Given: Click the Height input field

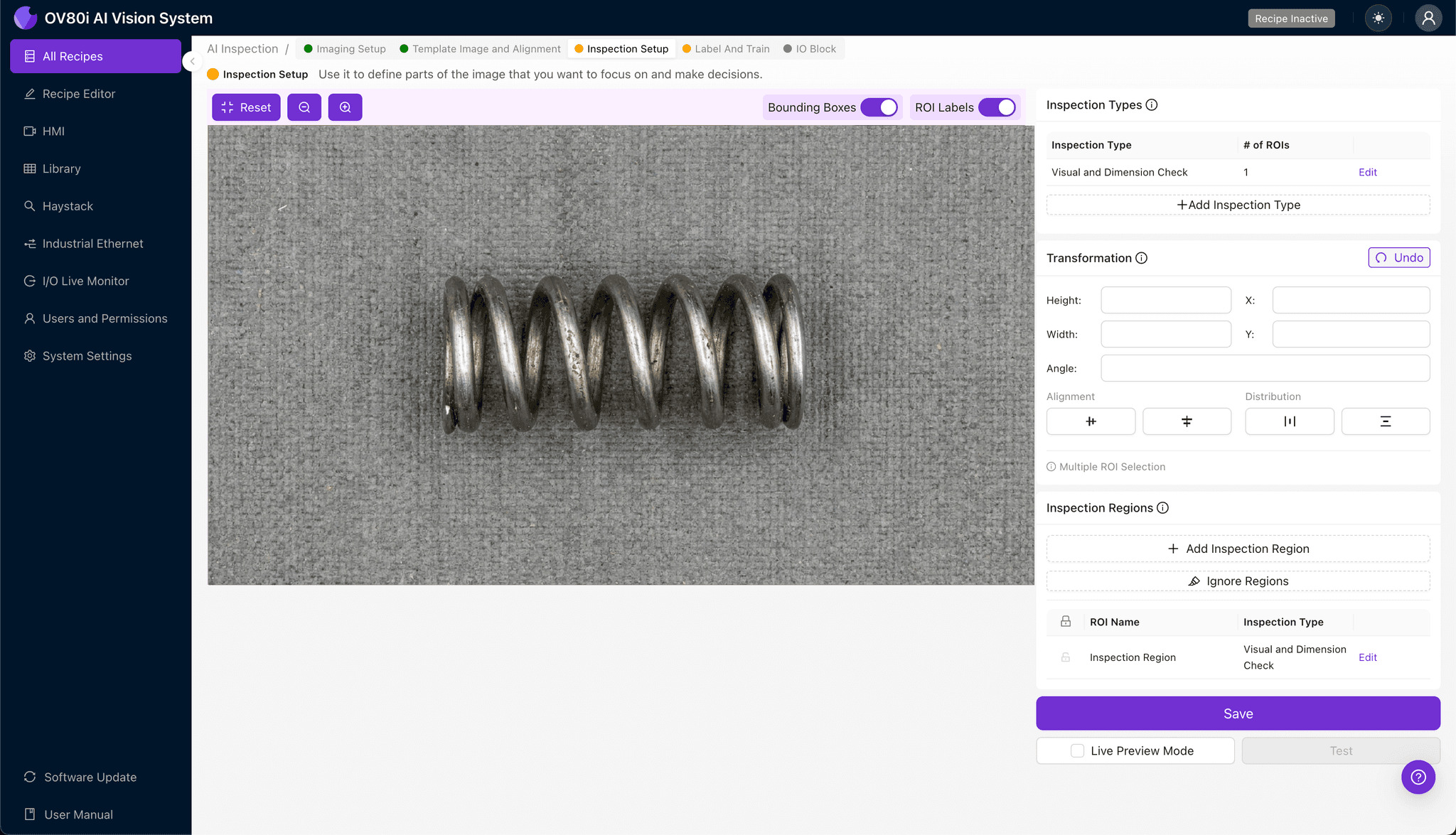Looking at the screenshot, I should coord(1166,300).
